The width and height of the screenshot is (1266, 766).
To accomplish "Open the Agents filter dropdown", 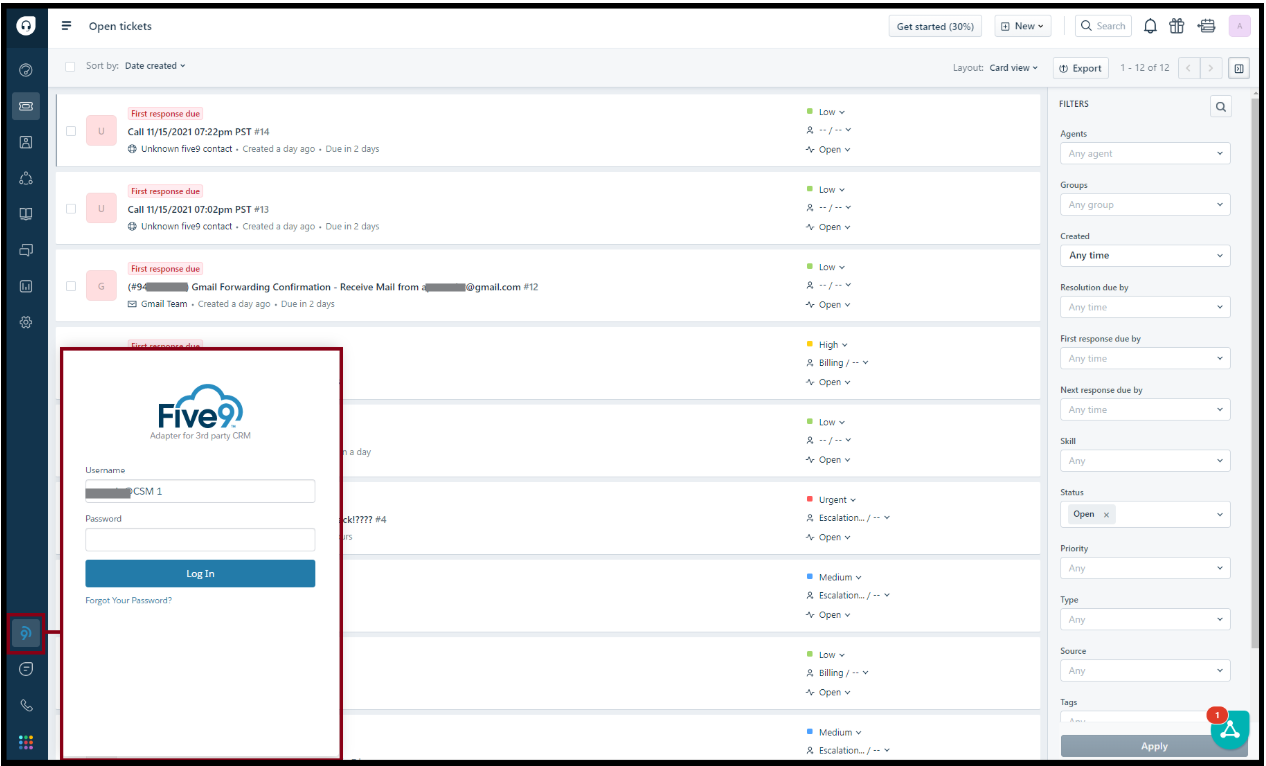I will point(1145,154).
